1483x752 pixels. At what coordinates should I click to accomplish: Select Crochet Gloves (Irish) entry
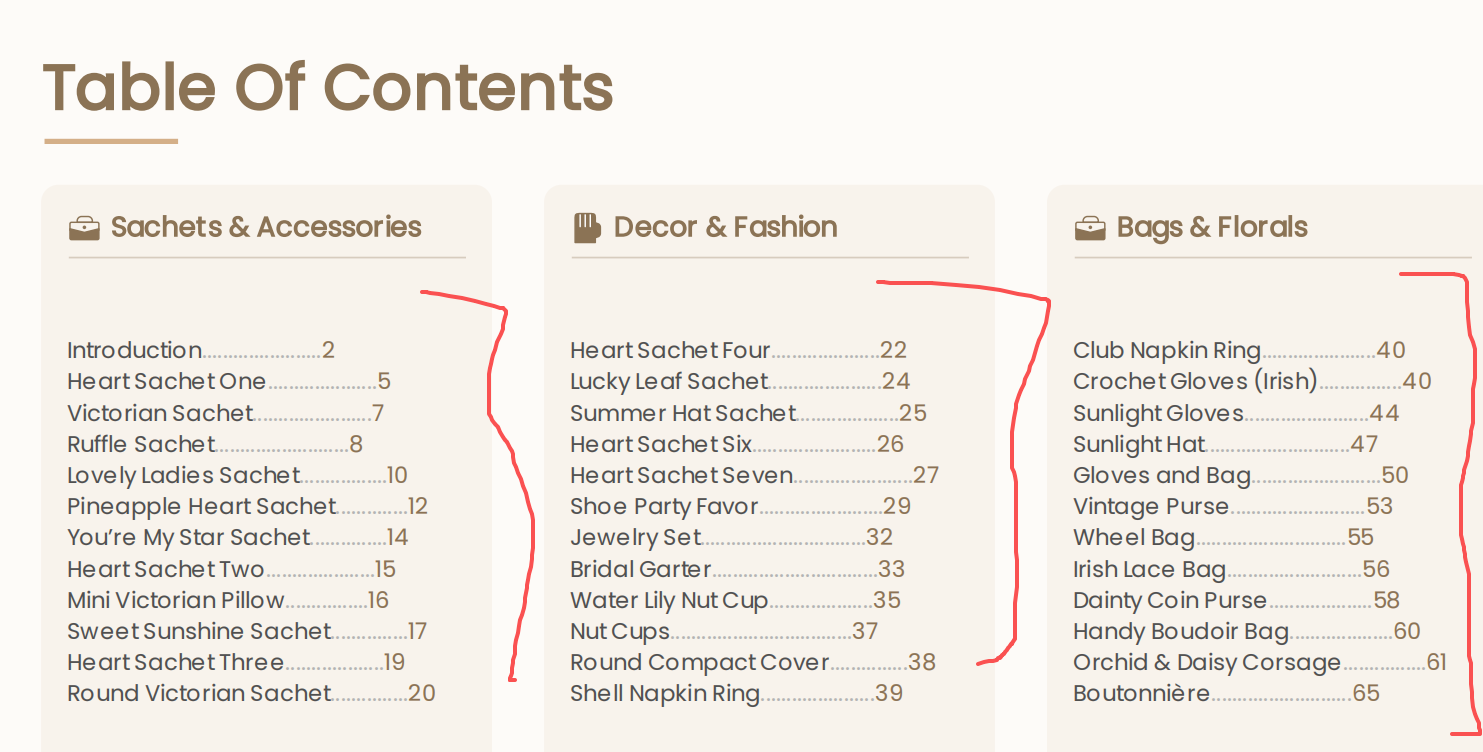(x=1252, y=381)
